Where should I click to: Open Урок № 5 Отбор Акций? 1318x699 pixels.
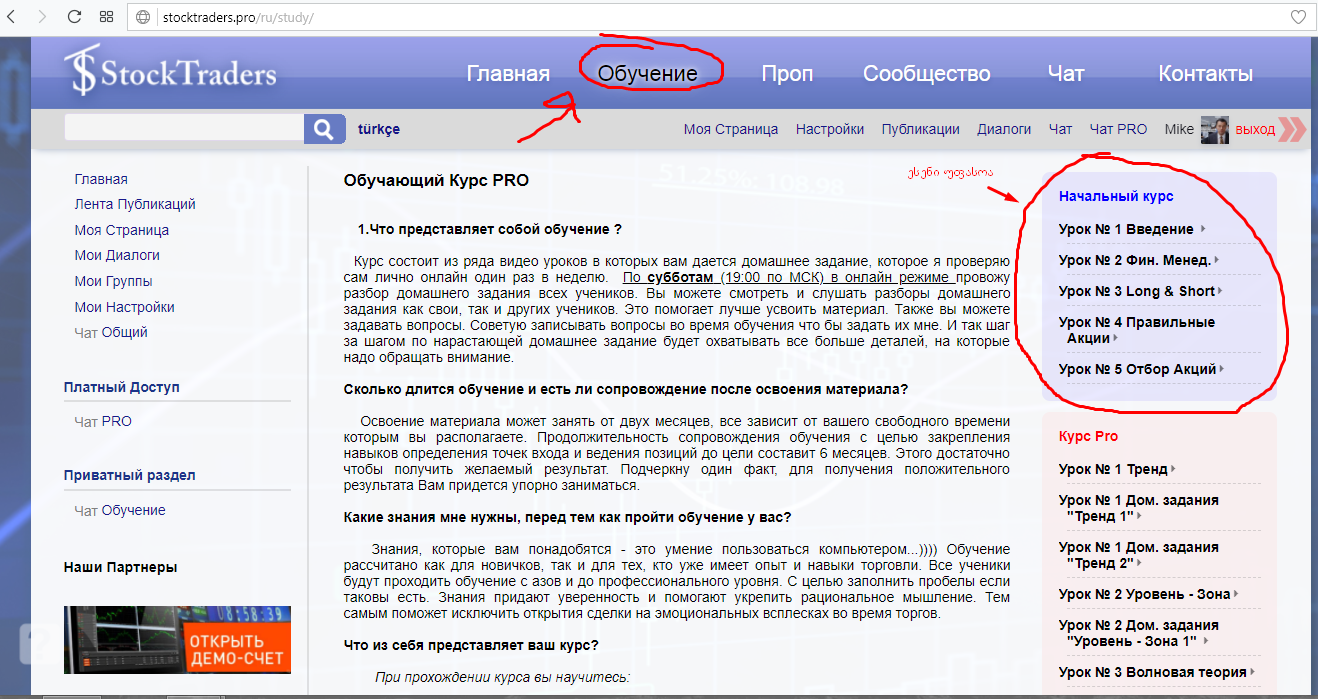[1137, 369]
